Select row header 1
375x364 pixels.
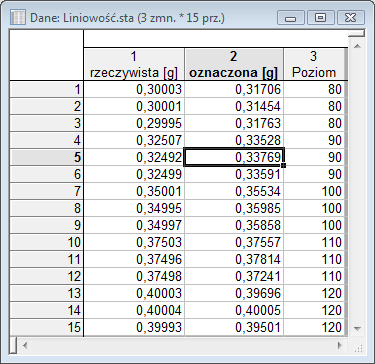(47, 90)
